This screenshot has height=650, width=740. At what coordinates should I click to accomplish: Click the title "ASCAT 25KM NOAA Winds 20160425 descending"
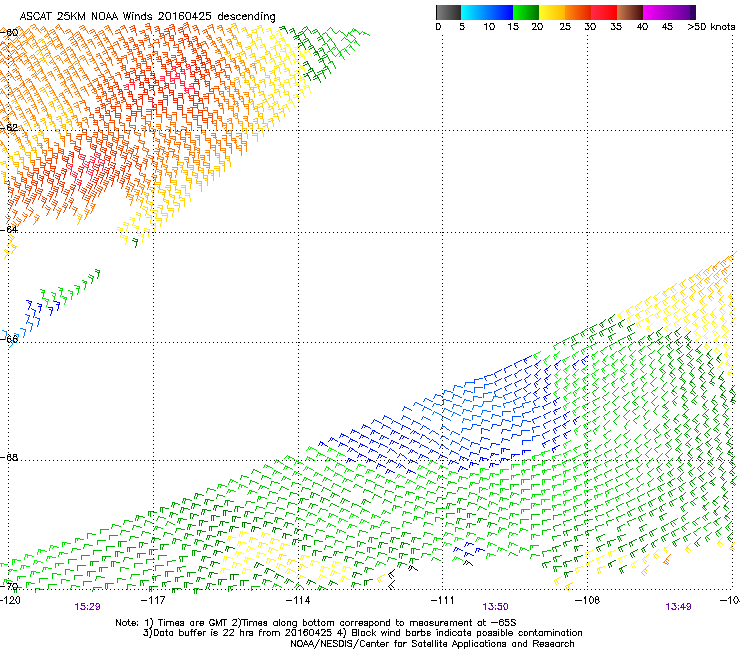(147, 16)
